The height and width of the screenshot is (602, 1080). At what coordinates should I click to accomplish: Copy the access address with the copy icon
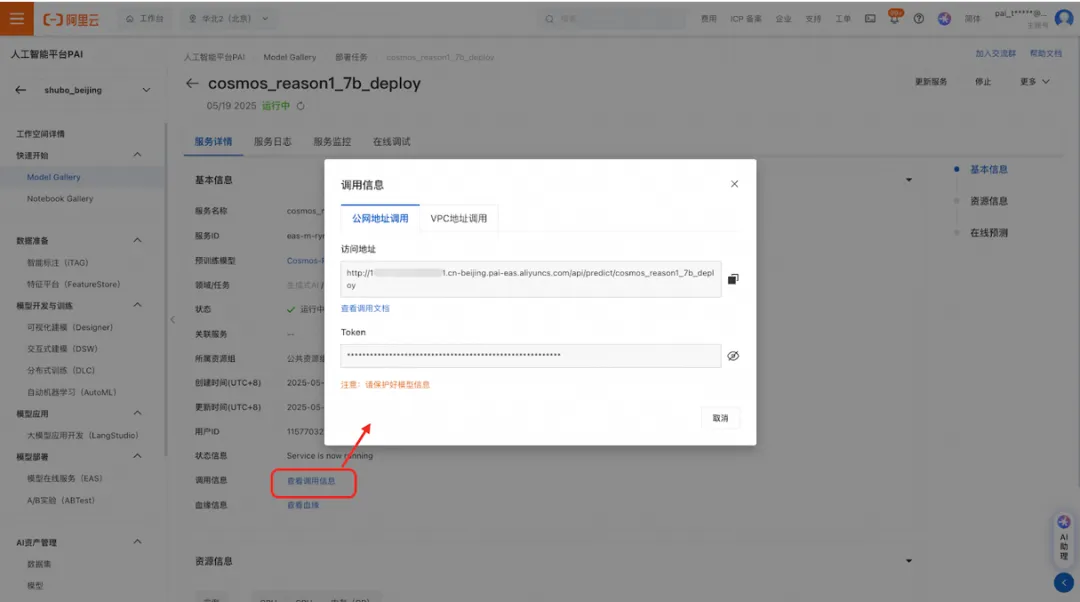[x=733, y=278]
